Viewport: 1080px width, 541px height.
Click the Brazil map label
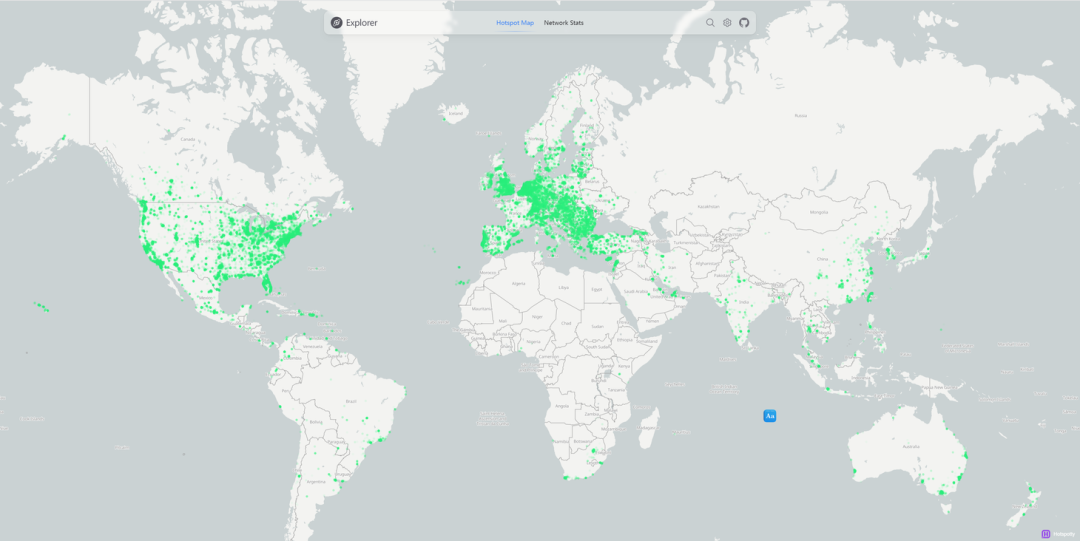(351, 400)
